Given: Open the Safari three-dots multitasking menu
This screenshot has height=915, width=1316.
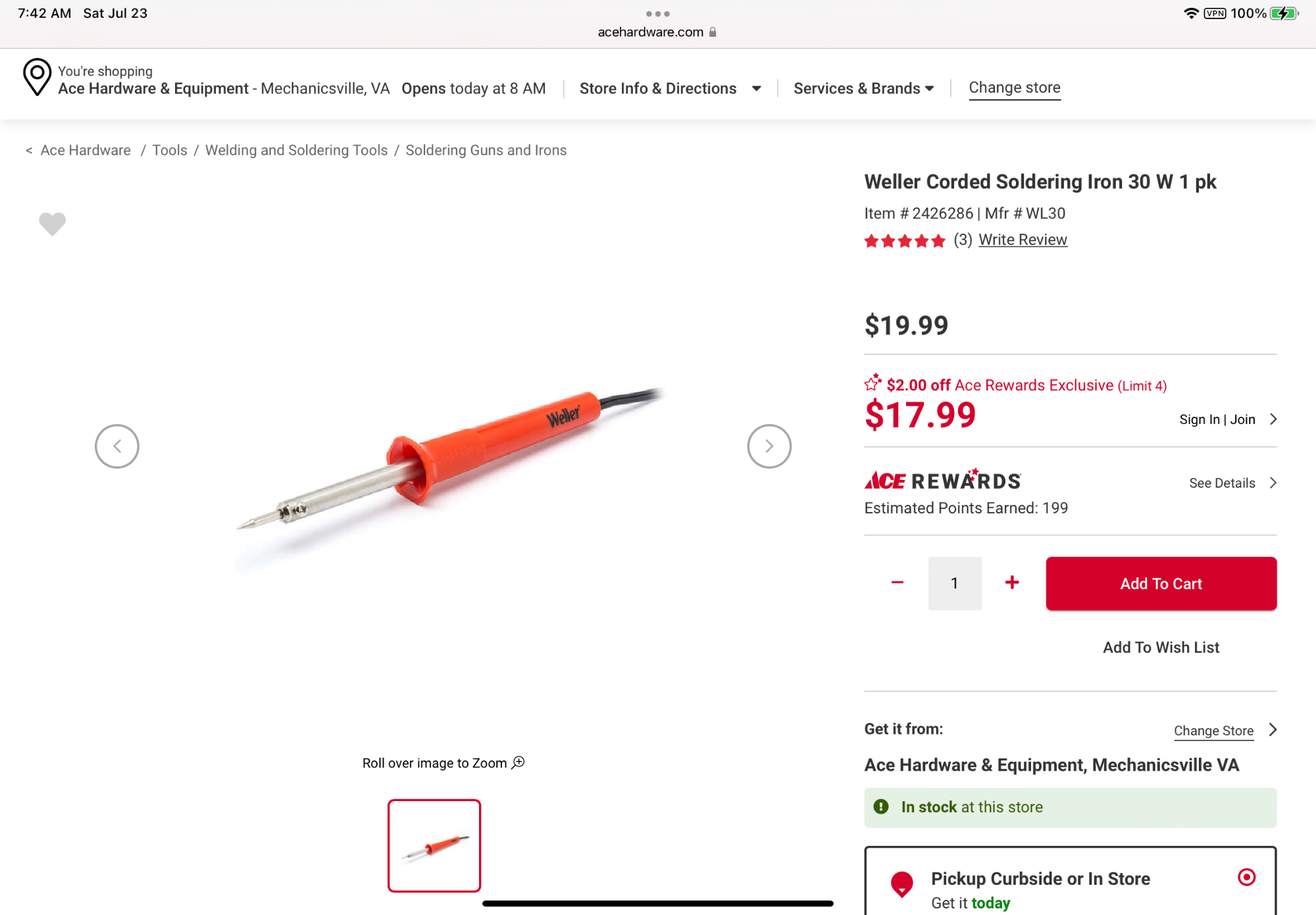Looking at the screenshot, I should click(657, 14).
